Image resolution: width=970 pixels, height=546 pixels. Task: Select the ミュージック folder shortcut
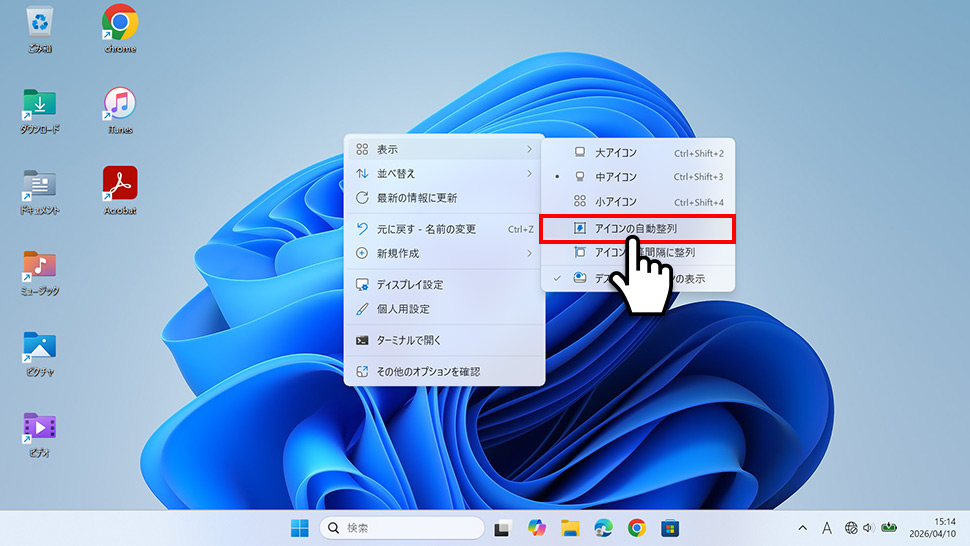click(x=40, y=273)
